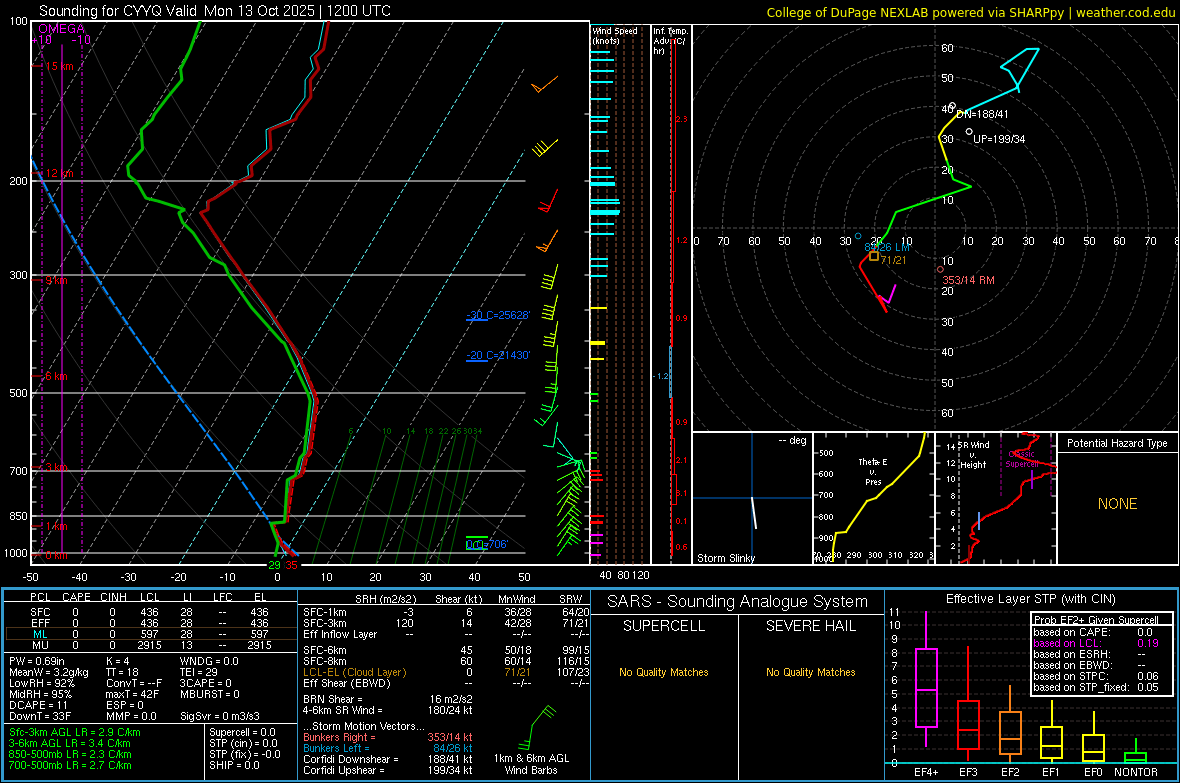Click the SUPERCELL column heading
Viewport: 1180px width, 783px height.
click(x=664, y=626)
